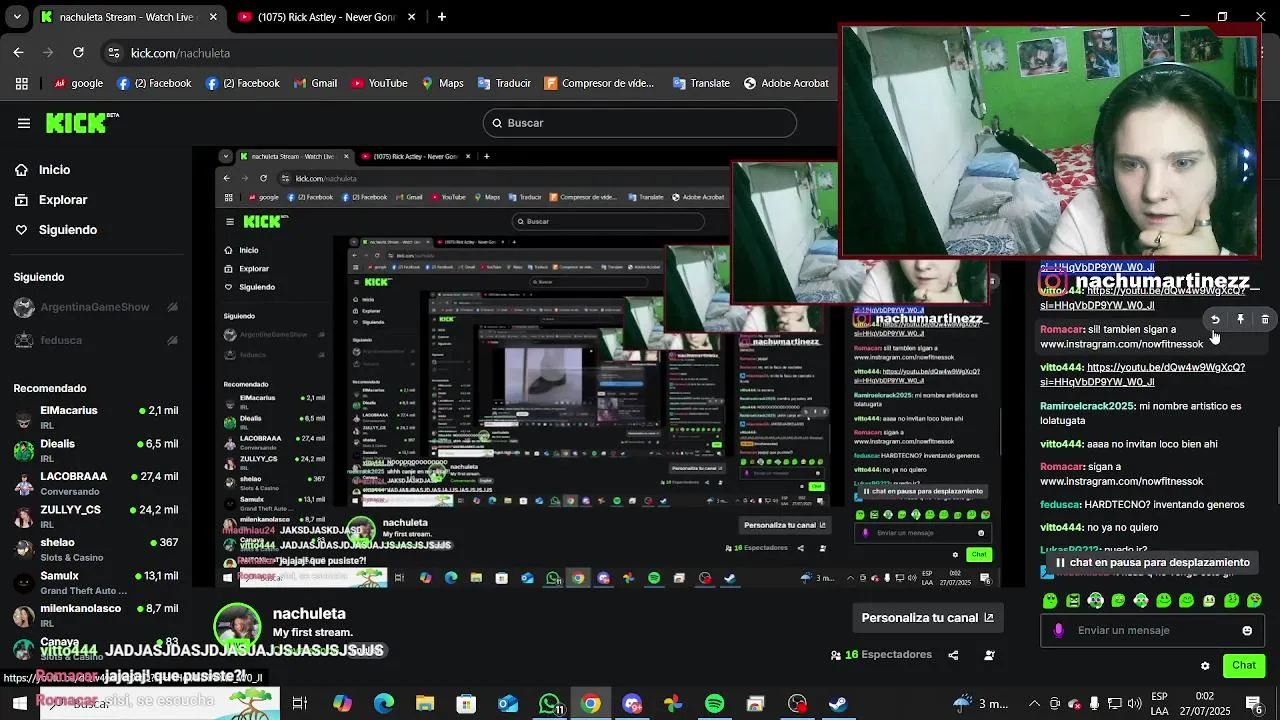The image size is (1280, 720).
Task: Open the Samulx recommended channel
Action: [x=96, y=582]
